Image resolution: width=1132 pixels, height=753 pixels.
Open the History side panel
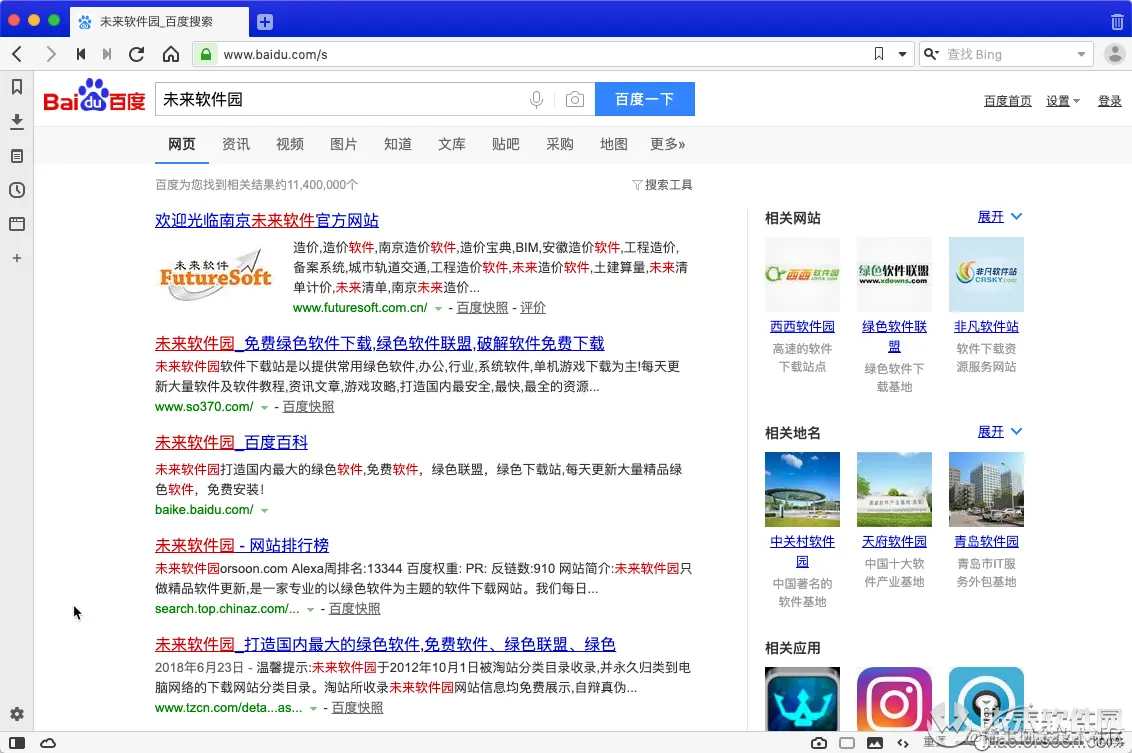[x=17, y=190]
